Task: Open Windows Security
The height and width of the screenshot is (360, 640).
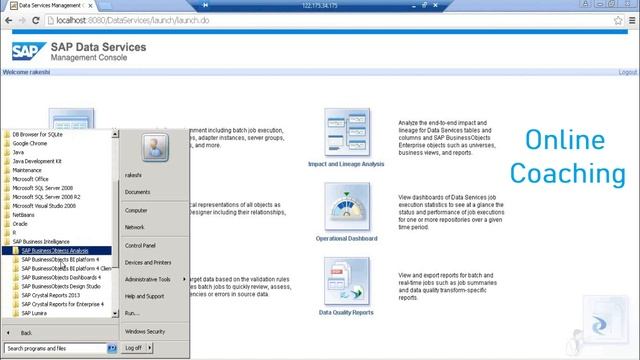Action: pyautogui.click(x=145, y=332)
